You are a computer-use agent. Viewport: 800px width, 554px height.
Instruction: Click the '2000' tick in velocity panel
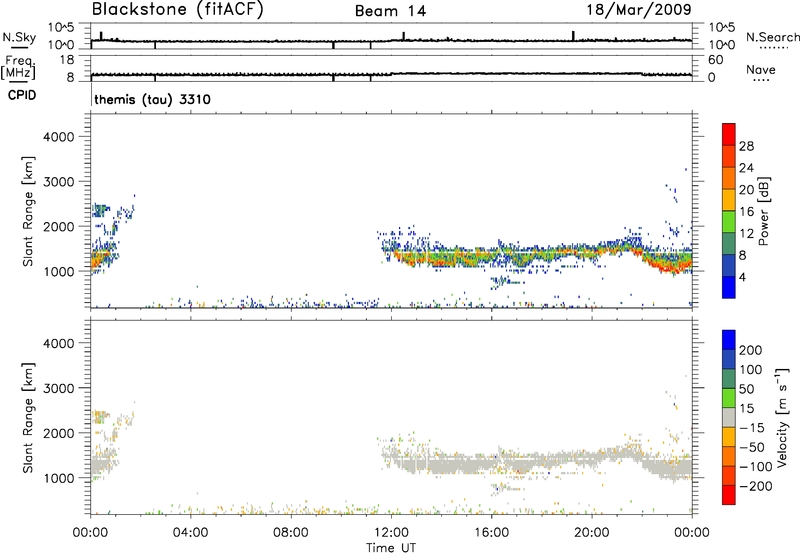click(59, 433)
